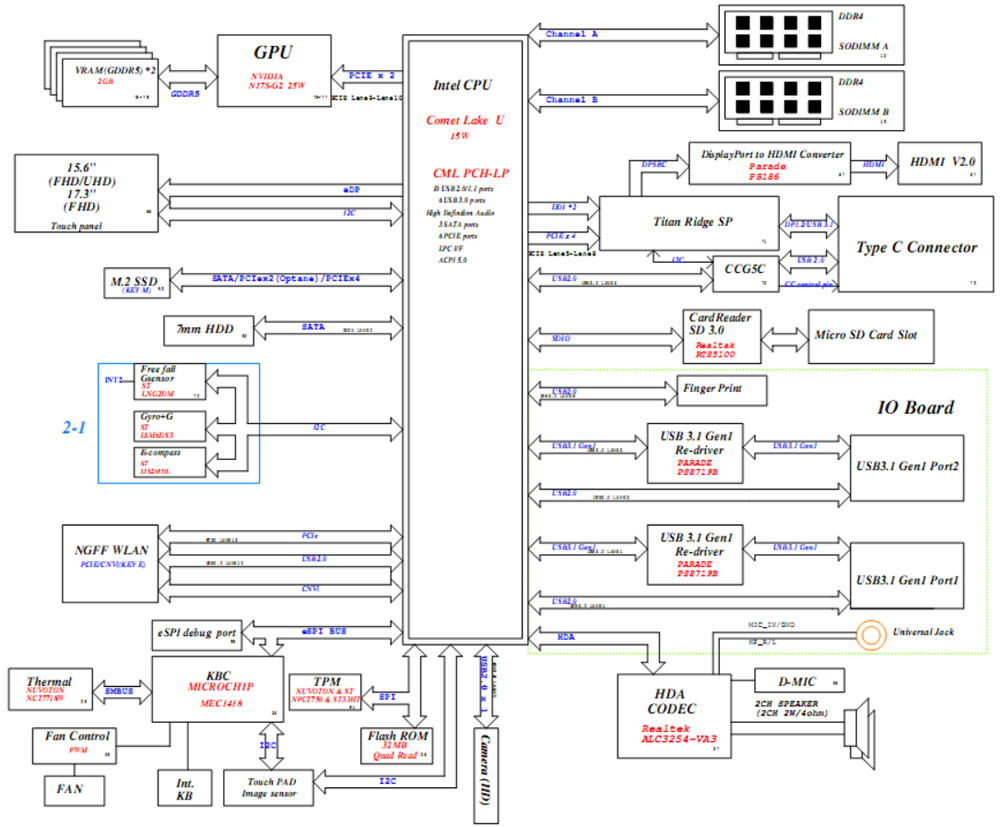Select the CardReader SD 3.0 block
Viewport: 1000px width, 827px height.
[x=722, y=337]
